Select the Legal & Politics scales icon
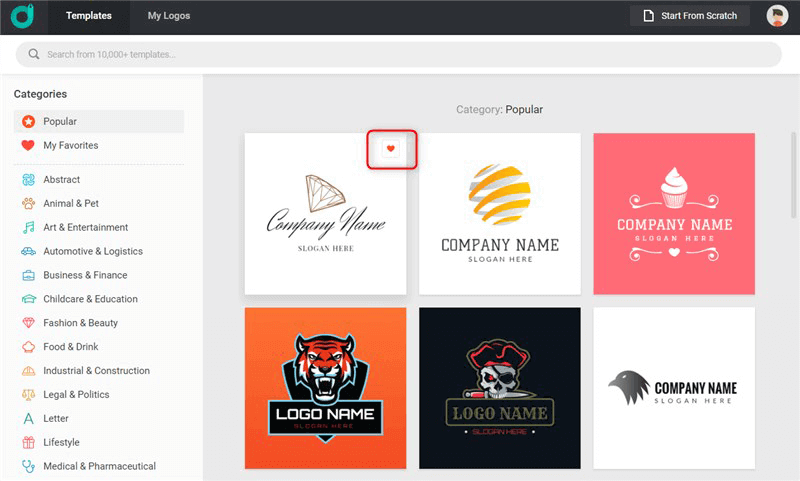Screen dimensions: 800x481 point(28,395)
